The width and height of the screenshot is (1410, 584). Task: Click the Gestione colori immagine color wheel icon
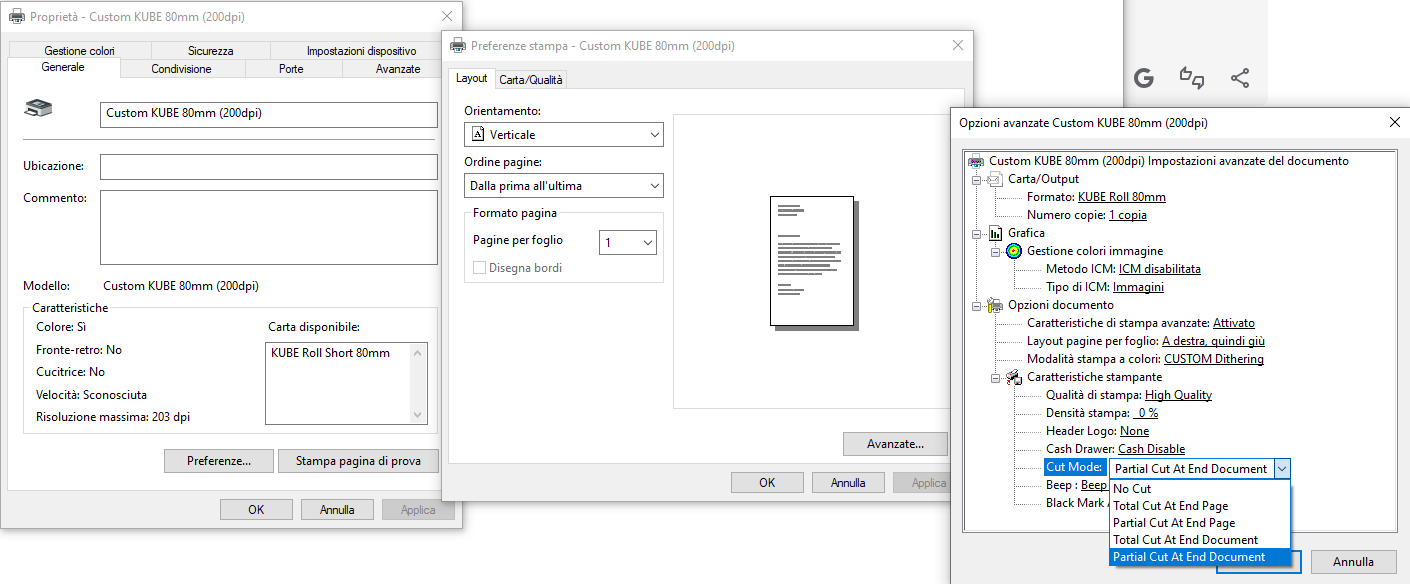(x=1014, y=251)
